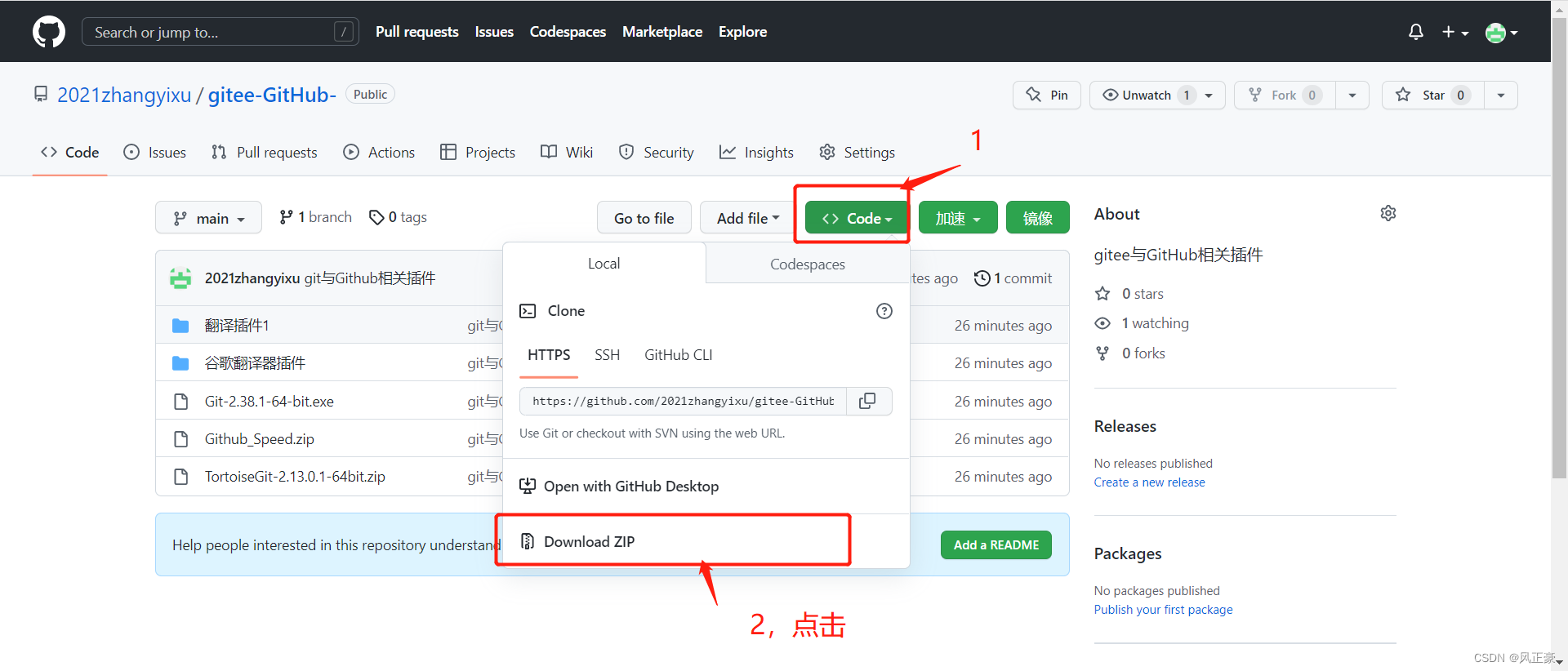
Task: Click the commit history clock icon
Action: (982, 278)
